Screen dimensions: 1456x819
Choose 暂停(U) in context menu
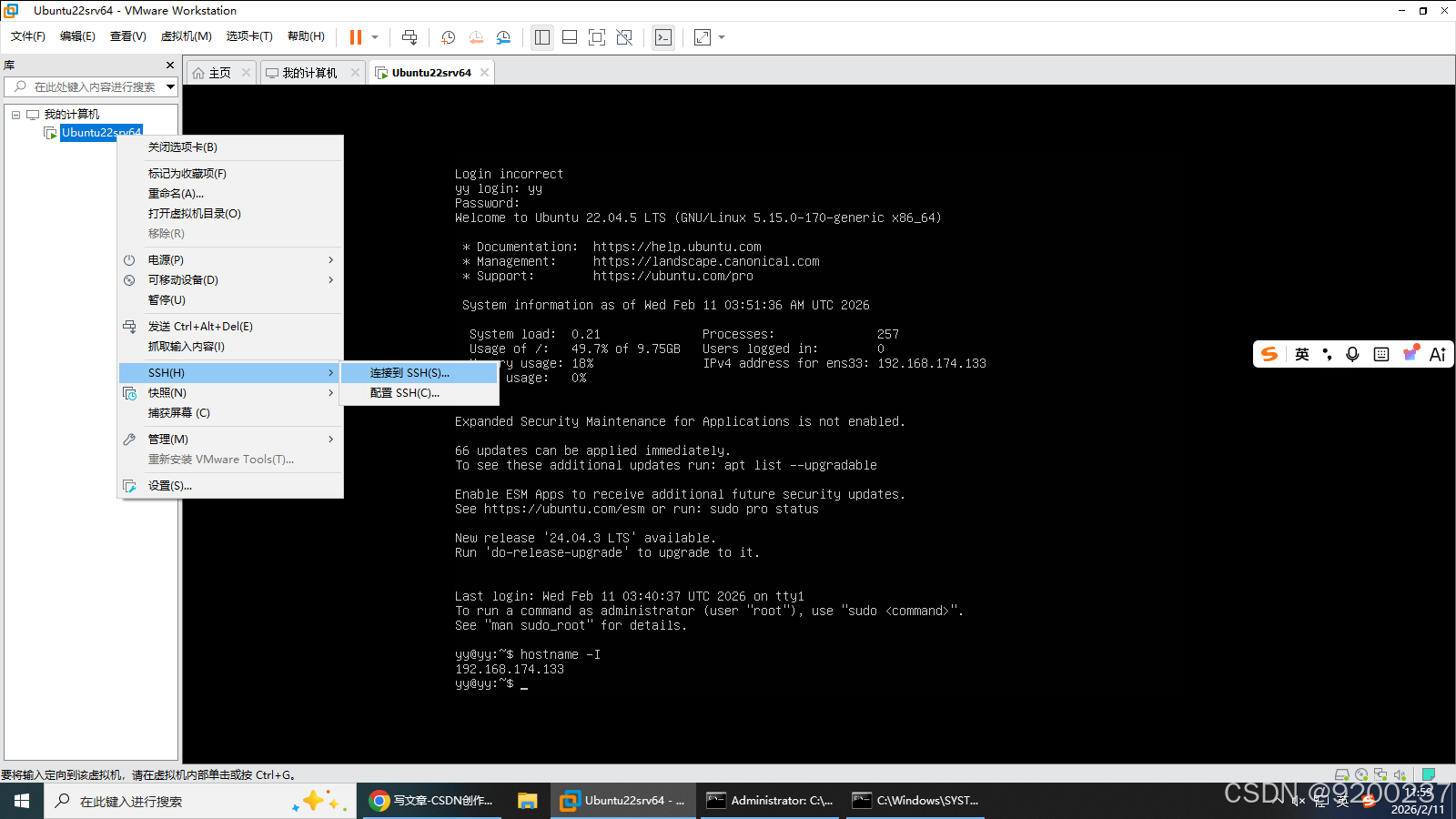pyautogui.click(x=230, y=300)
